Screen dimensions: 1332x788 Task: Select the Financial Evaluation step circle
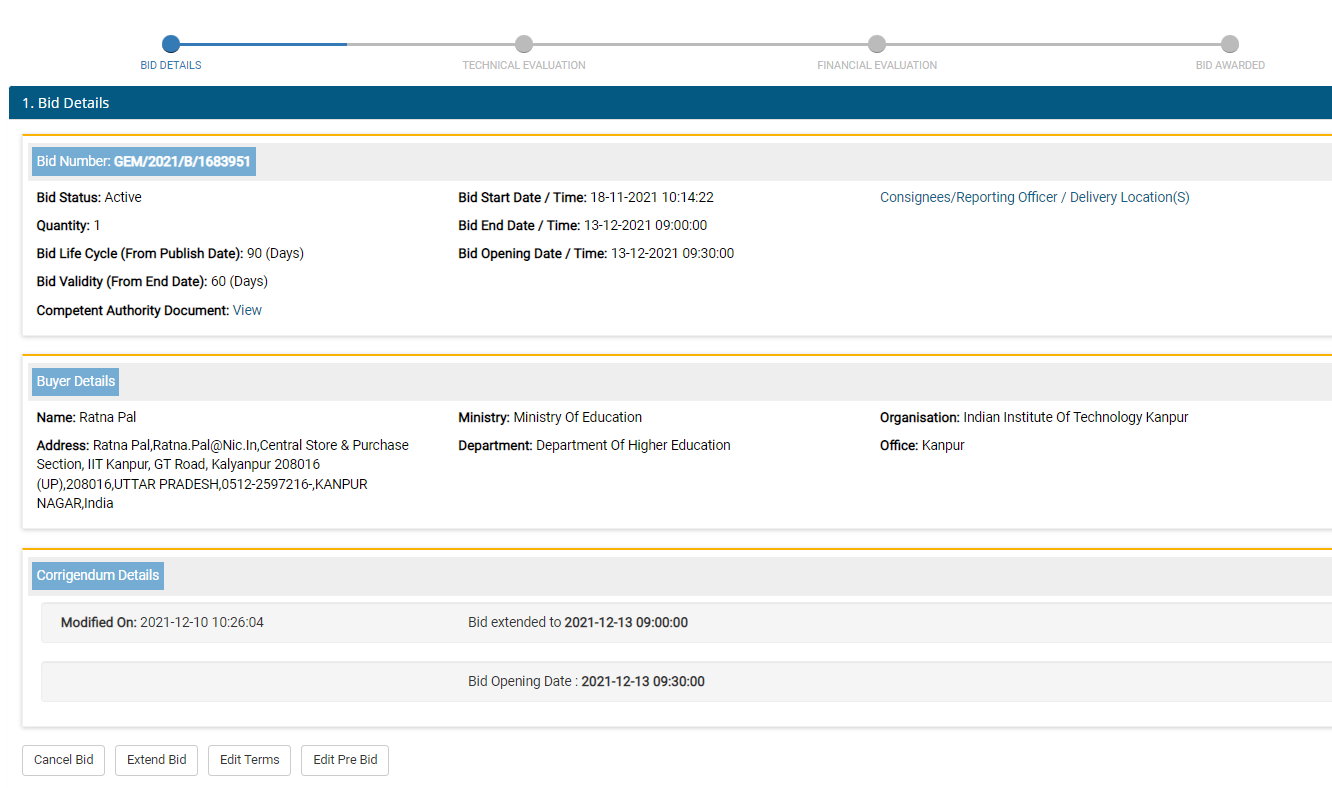[x=877, y=44]
